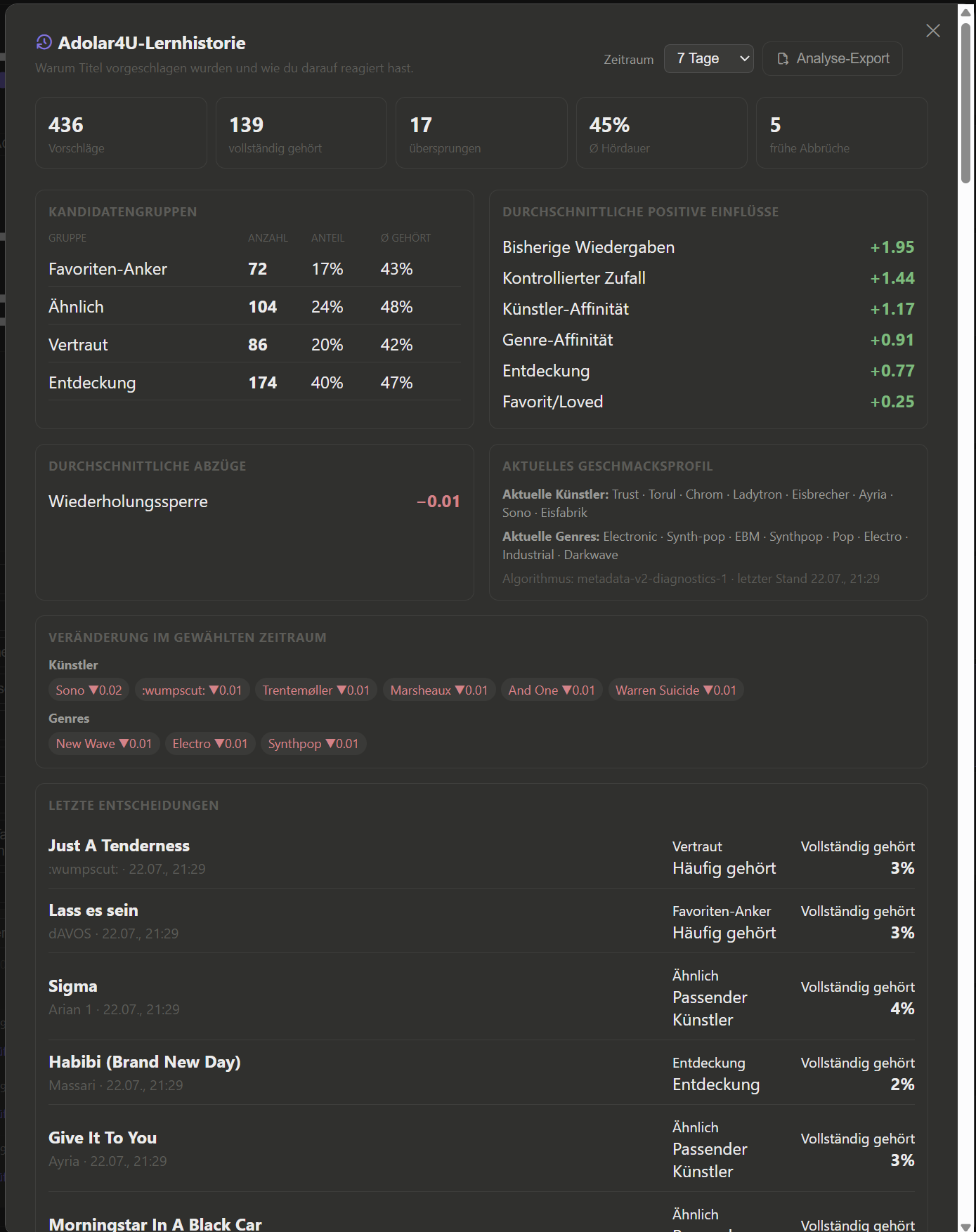976x1232 pixels.
Task: Open the Zeitraum dropdown showing 7 Tage
Action: [x=709, y=58]
